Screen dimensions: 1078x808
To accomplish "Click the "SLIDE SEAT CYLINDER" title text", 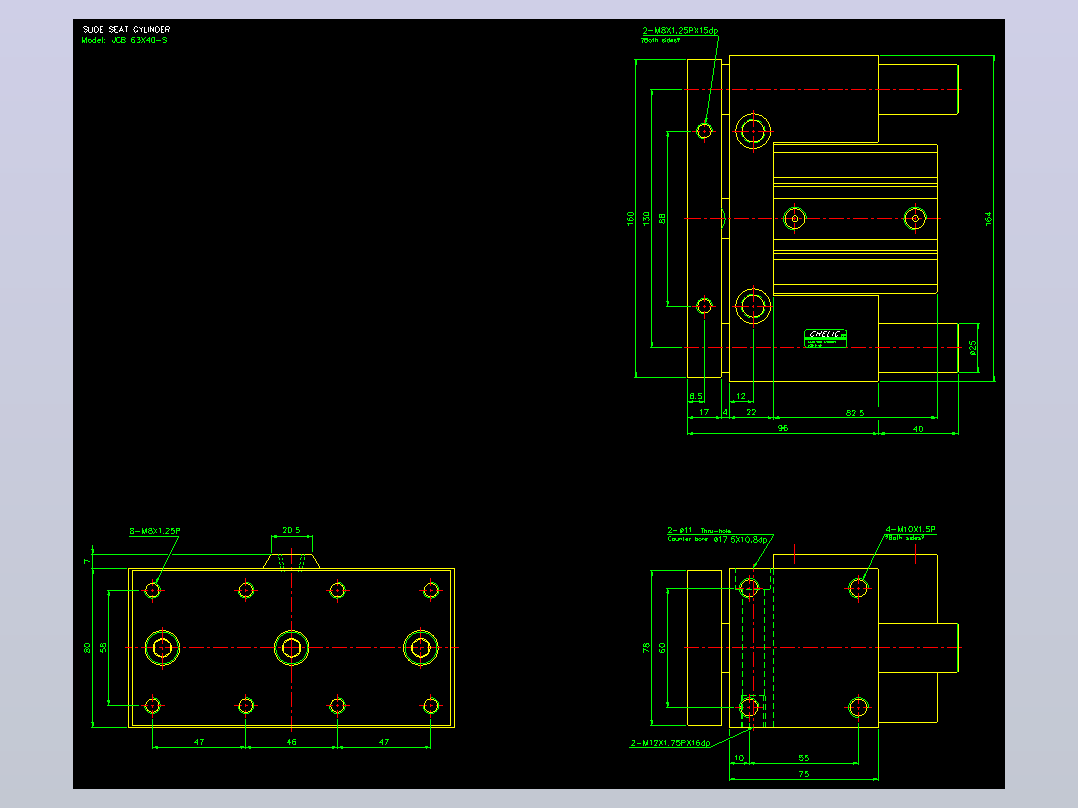I will [126, 30].
